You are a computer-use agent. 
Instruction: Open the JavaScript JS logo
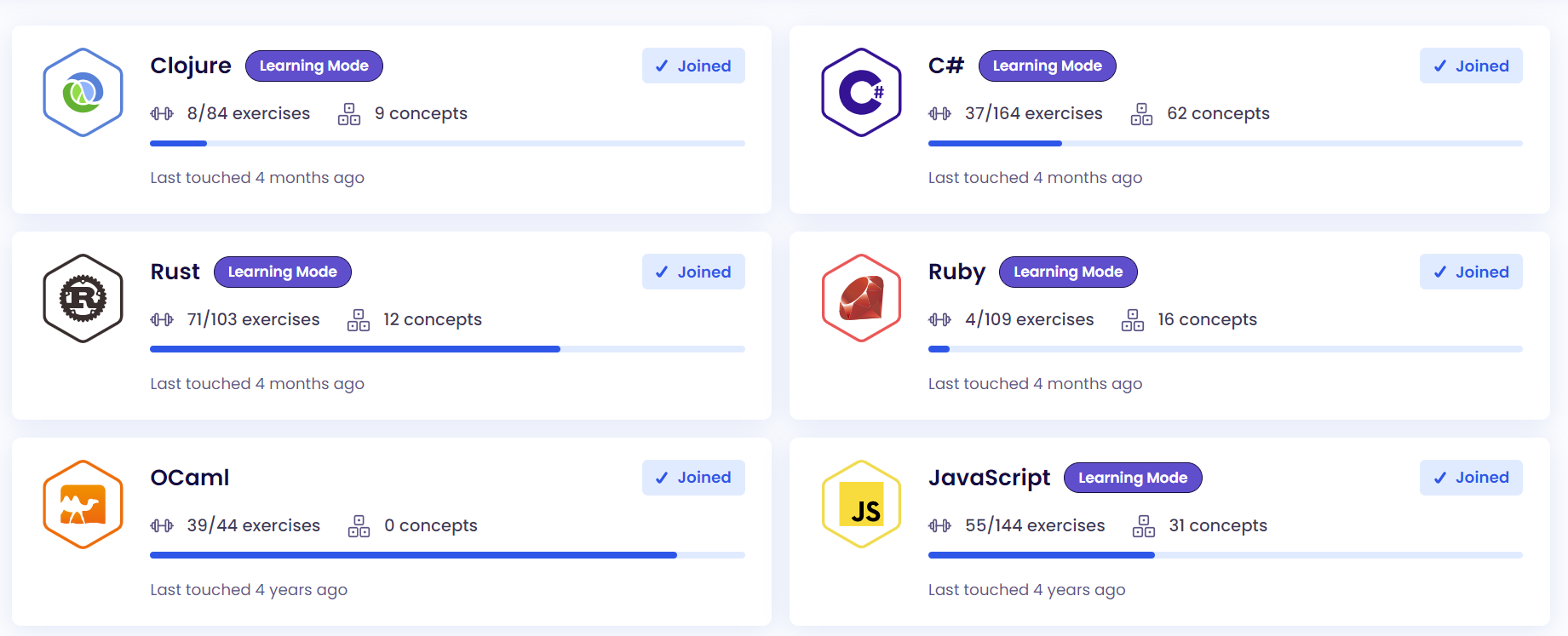861,504
